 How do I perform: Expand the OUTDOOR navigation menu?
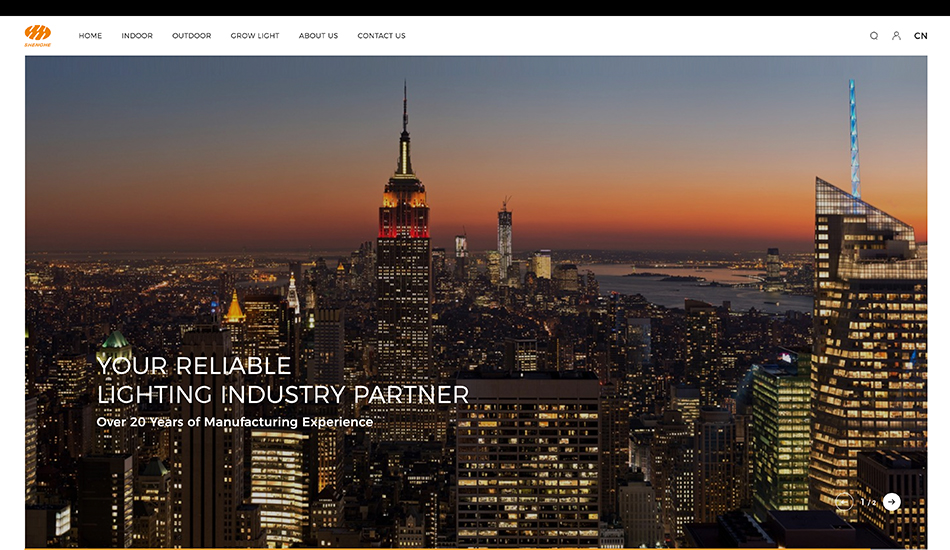pyautogui.click(x=191, y=36)
